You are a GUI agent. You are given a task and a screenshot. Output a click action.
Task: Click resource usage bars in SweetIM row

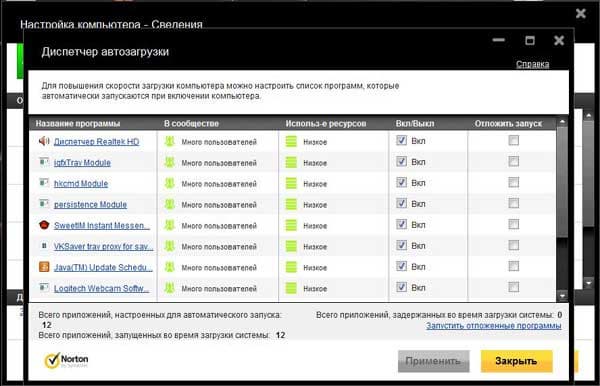pos(291,225)
